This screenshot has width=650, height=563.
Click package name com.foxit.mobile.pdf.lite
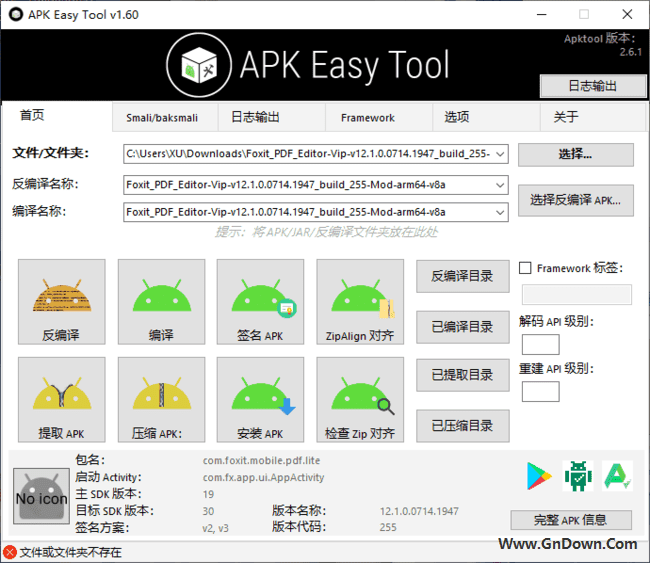point(261,461)
